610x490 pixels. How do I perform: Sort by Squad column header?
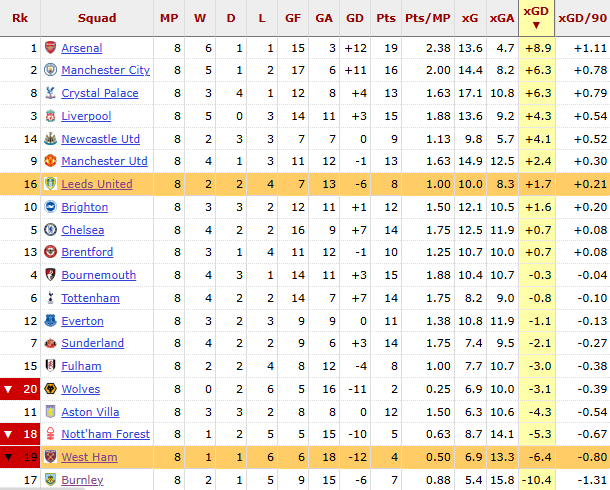[97, 18]
